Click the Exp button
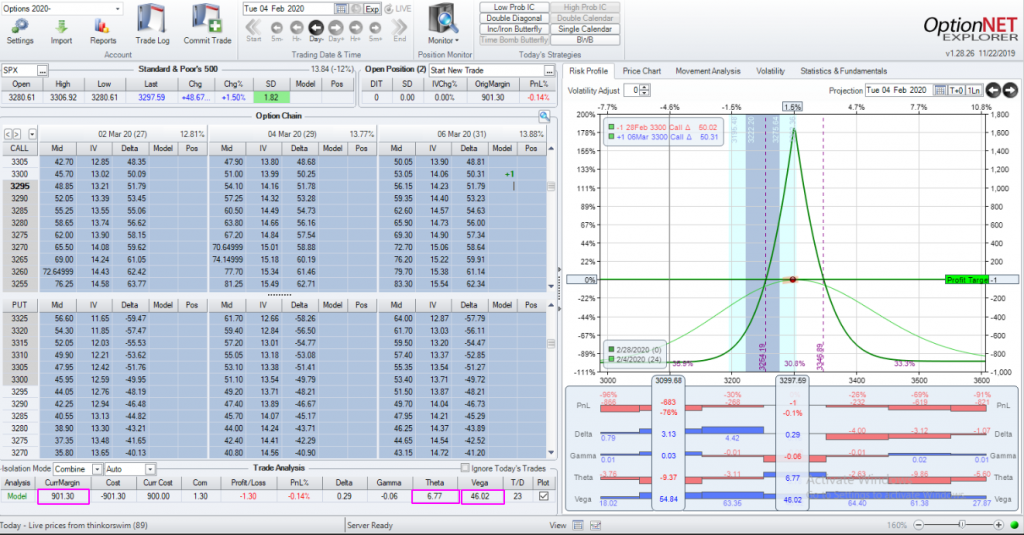The height and width of the screenshot is (535, 1024). 372,8
